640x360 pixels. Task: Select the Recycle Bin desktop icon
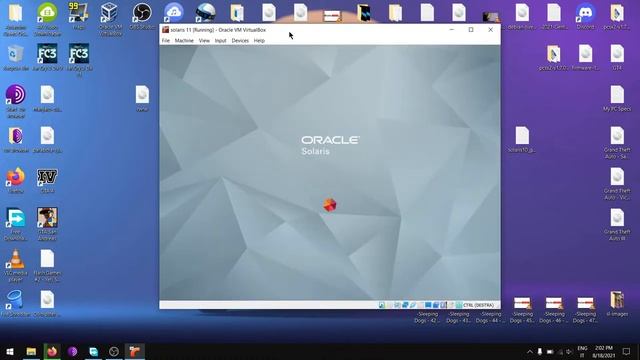16,58
